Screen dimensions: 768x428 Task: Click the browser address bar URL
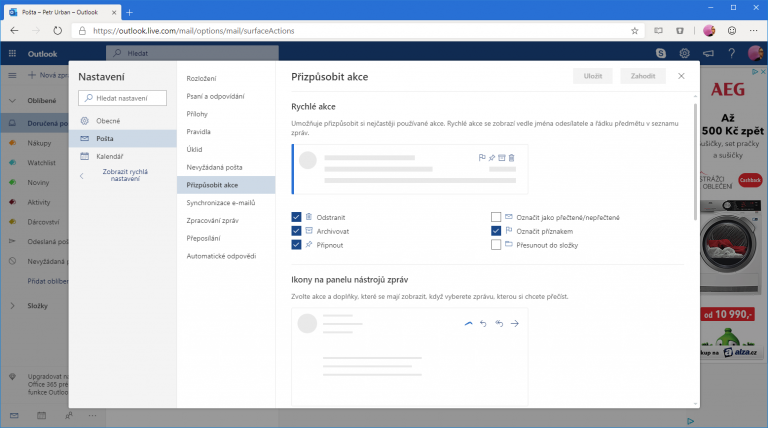[193, 31]
